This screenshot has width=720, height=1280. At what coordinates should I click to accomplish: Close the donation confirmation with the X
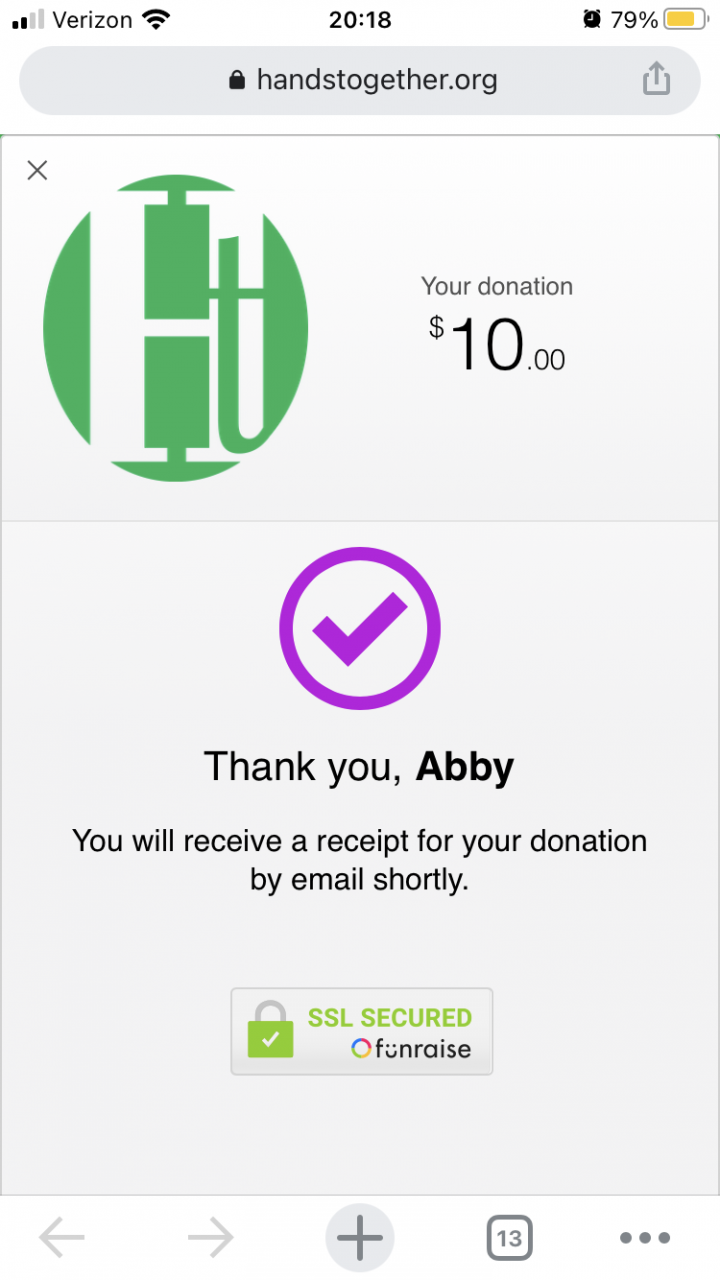(37, 170)
